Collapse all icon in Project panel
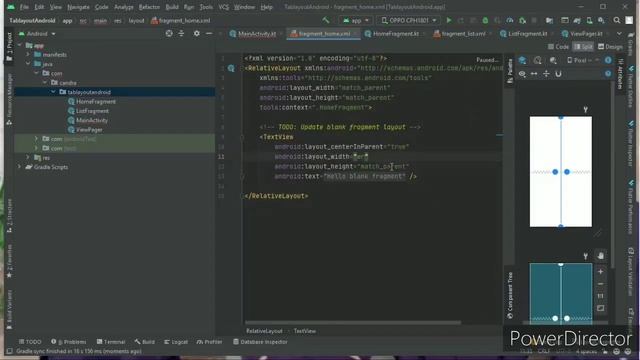The image size is (640, 360). coord(181,33)
